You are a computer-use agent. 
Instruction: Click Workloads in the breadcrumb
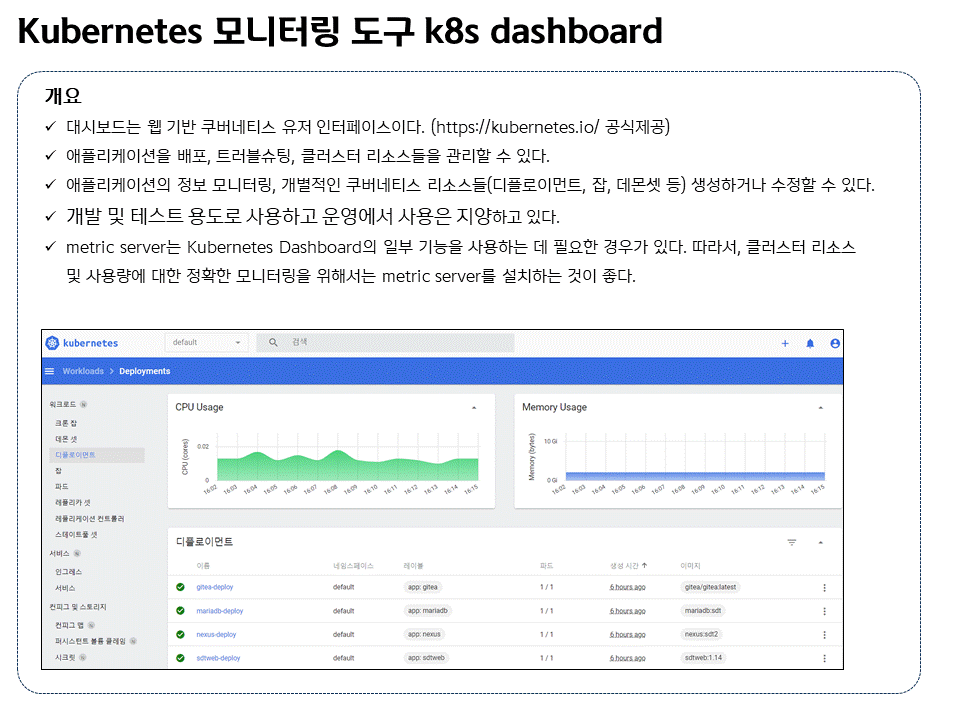(x=83, y=371)
